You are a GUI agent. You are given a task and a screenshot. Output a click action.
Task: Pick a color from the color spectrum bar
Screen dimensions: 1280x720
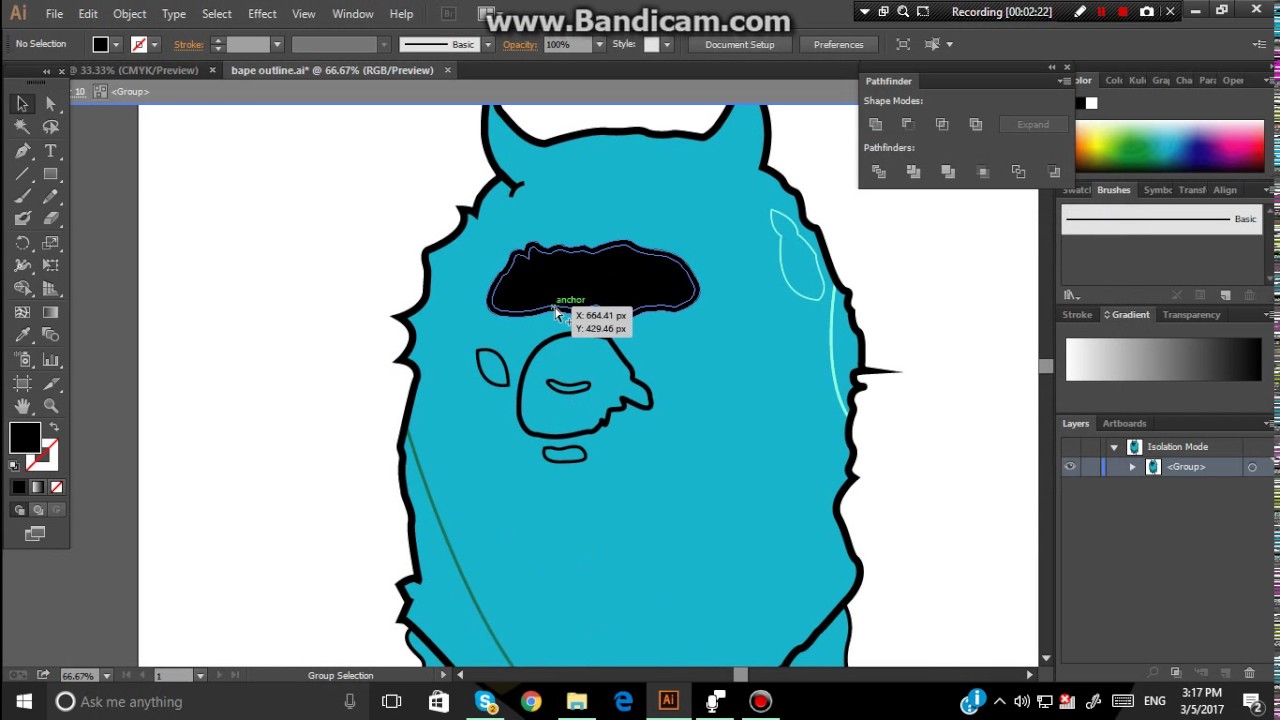coord(1169,147)
